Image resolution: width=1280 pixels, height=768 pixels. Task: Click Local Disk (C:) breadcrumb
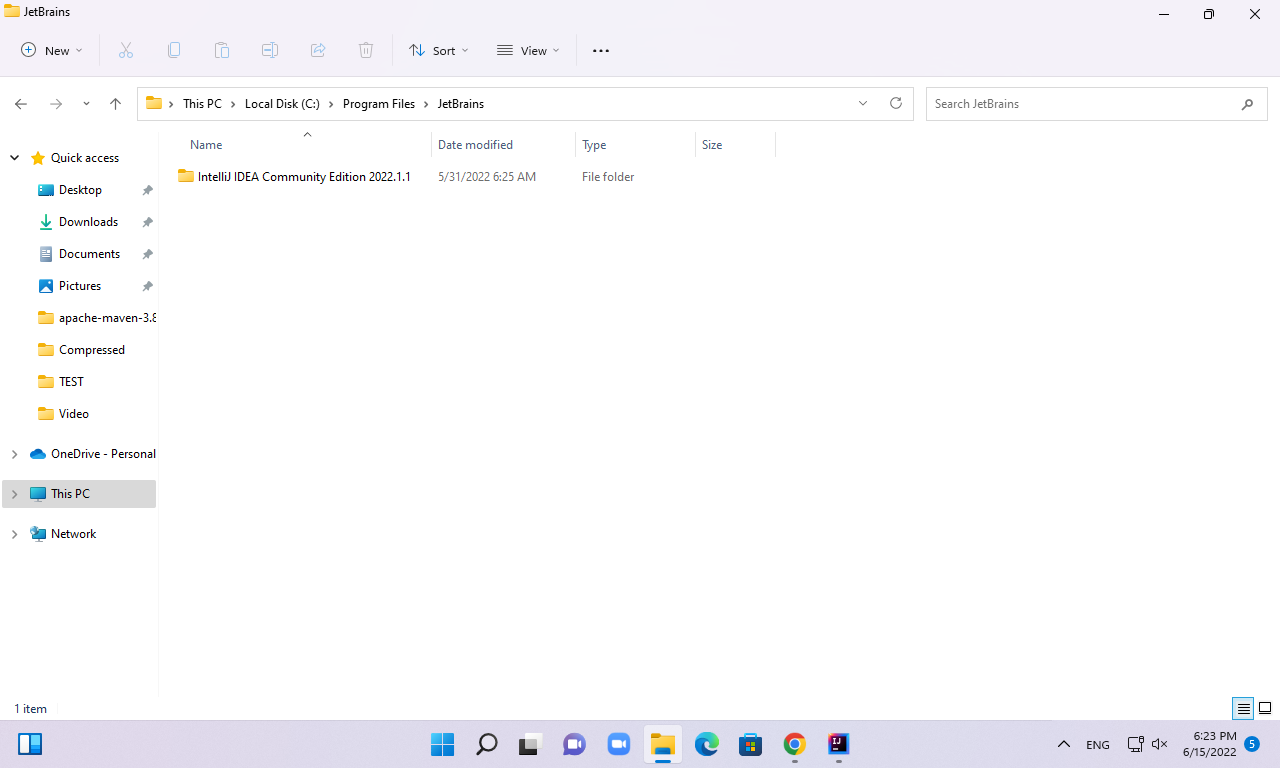tap(282, 104)
